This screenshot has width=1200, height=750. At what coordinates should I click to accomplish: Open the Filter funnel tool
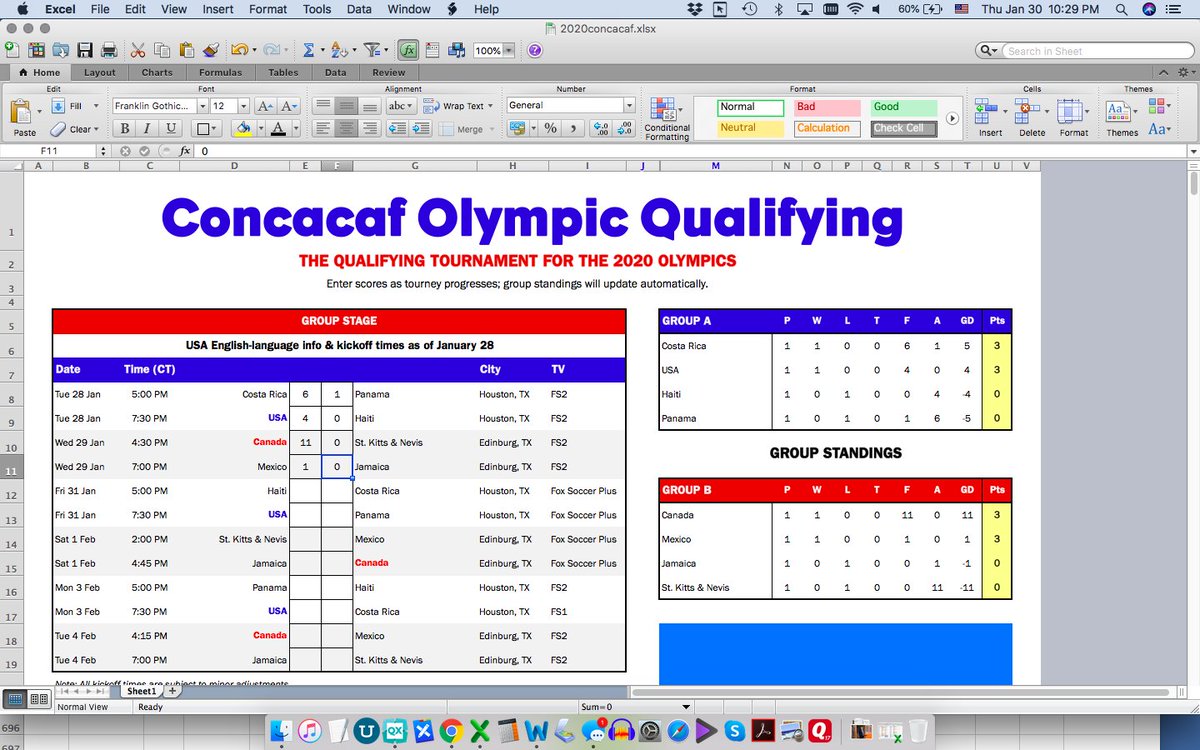point(372,50)
